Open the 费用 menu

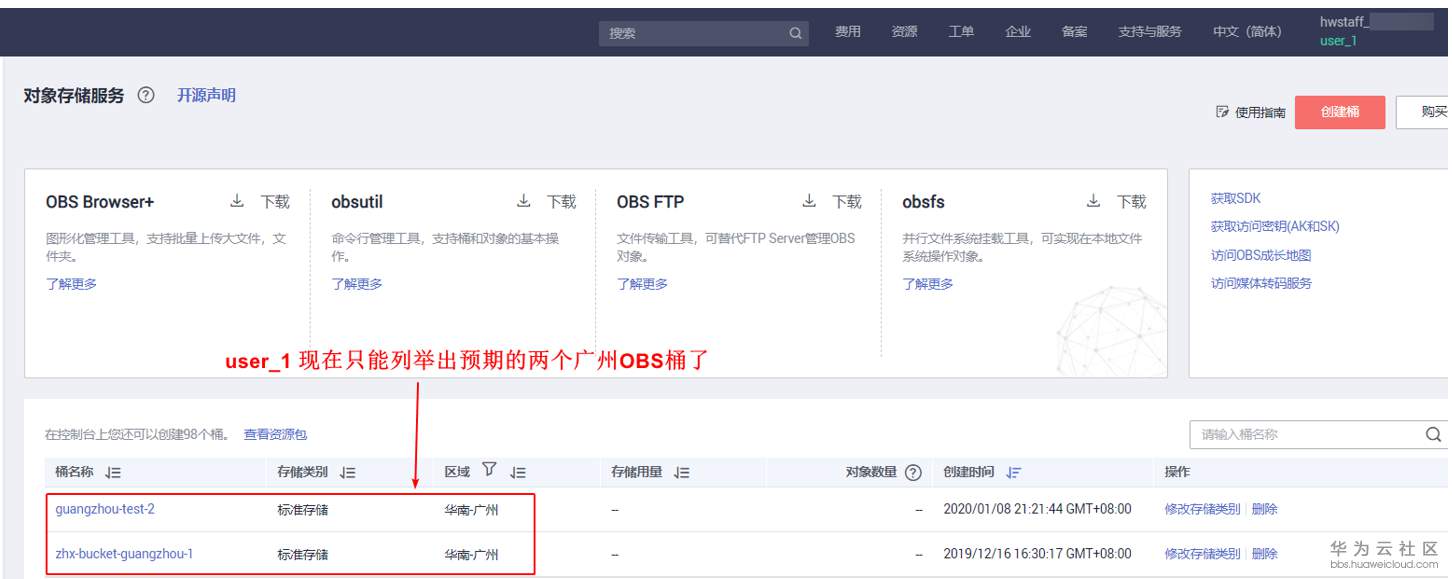(848, 32)
